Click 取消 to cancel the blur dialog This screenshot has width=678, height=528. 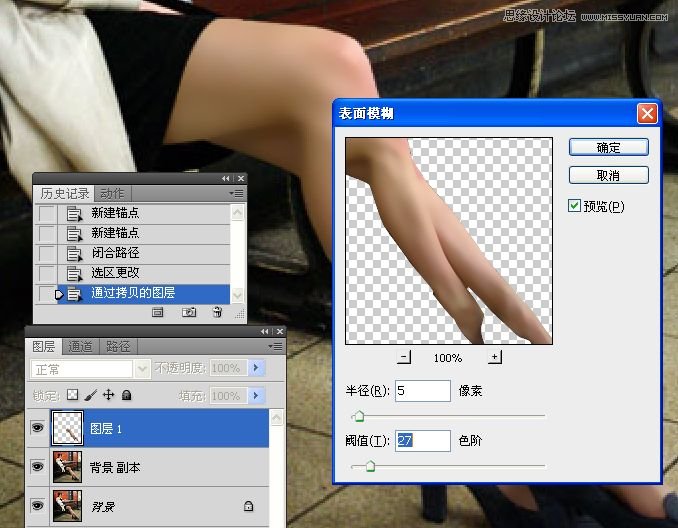[608, 175]
